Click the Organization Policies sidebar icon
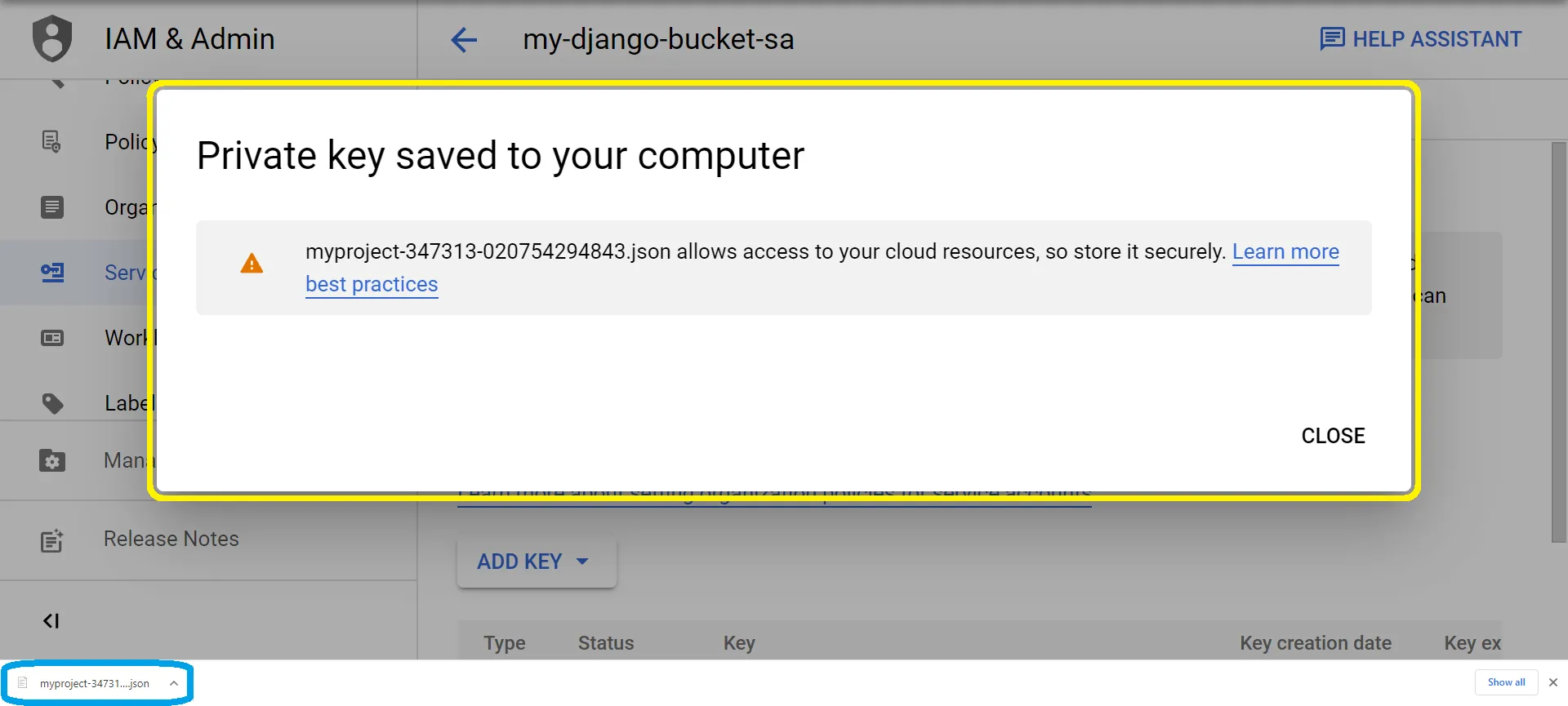Image resolution: width=1568 pixels, height=706 pixels. point(51,207)
